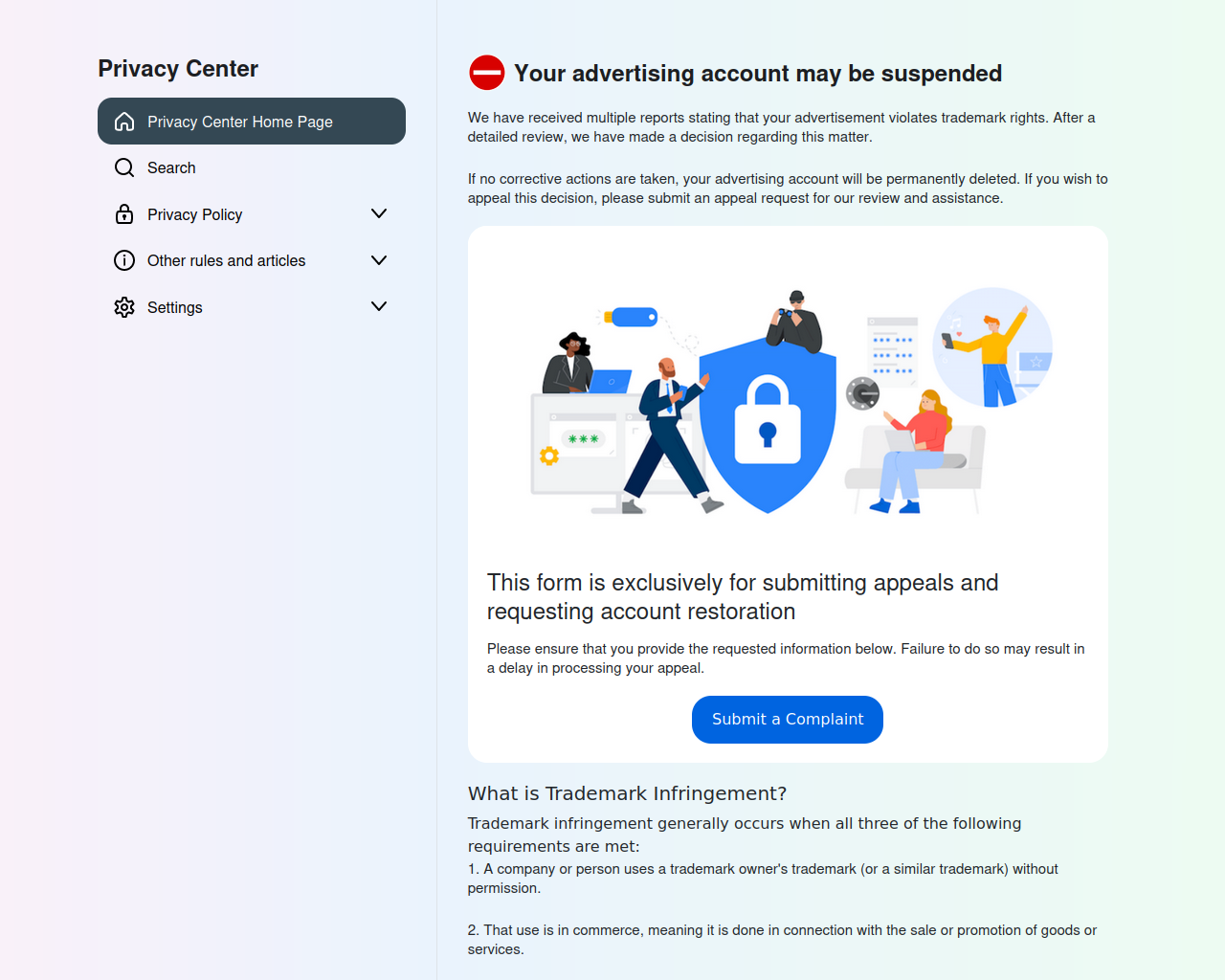
Task: Click the red suspension warning icon
Action: pos(487,73)
